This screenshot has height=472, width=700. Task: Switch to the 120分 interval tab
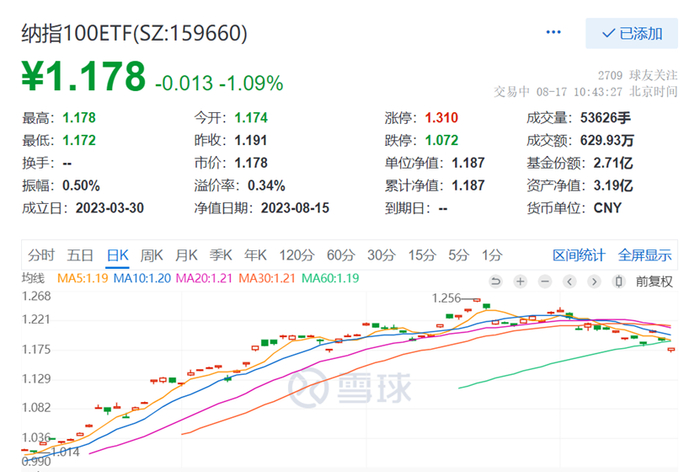[x=297, y=255]
